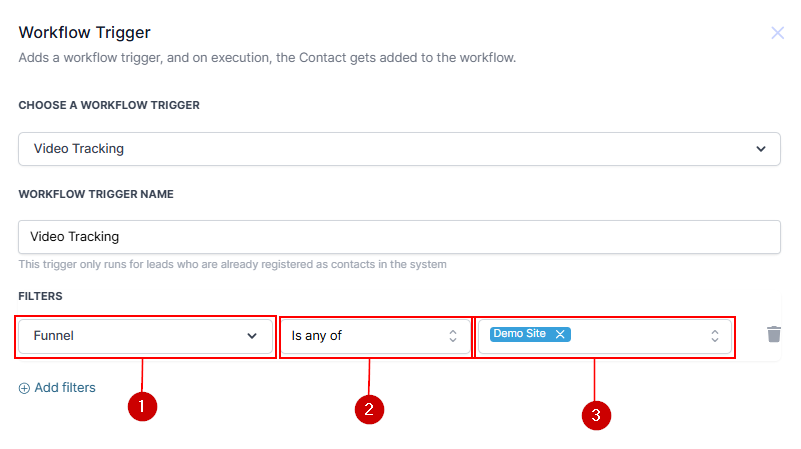Screen dimensions: 801x449
Task: Remove the Demo Site tag
Action: (560, 334)
